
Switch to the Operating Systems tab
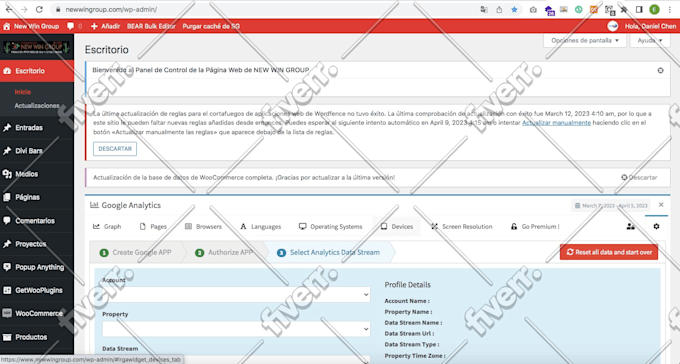pos(330,226)
